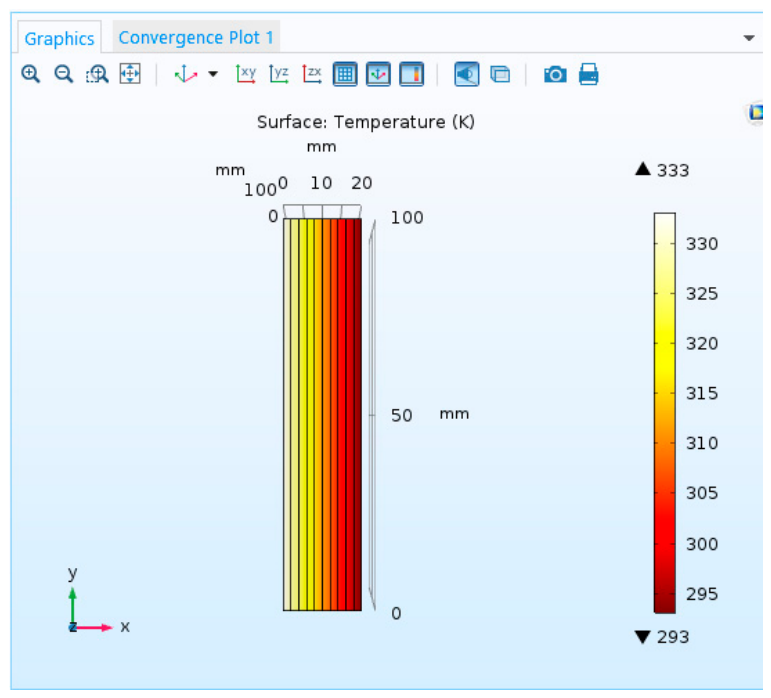Click the legend label 325
771x698 pixels.
coord(702,294)
